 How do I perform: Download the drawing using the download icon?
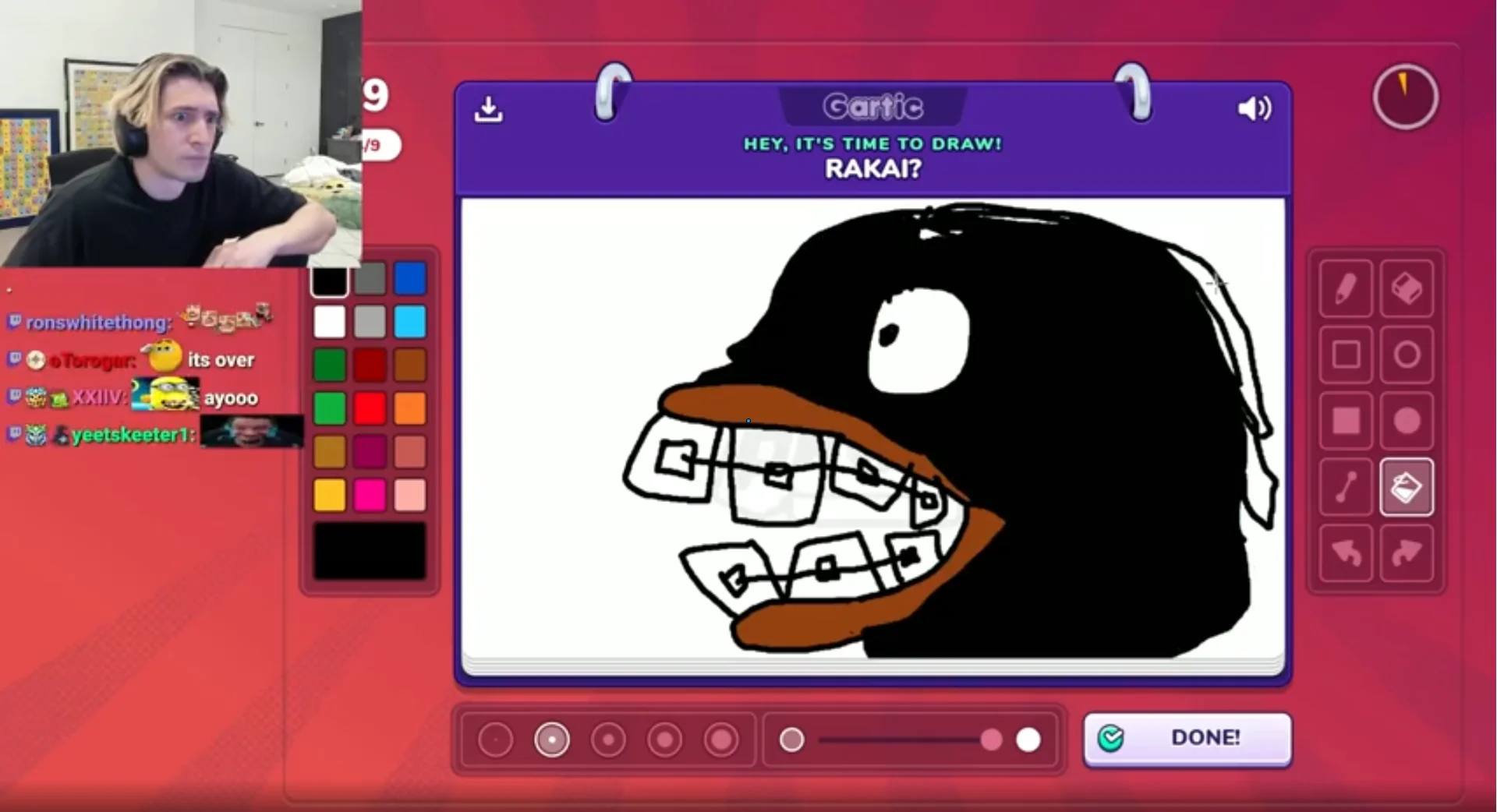tap(489, 109)
